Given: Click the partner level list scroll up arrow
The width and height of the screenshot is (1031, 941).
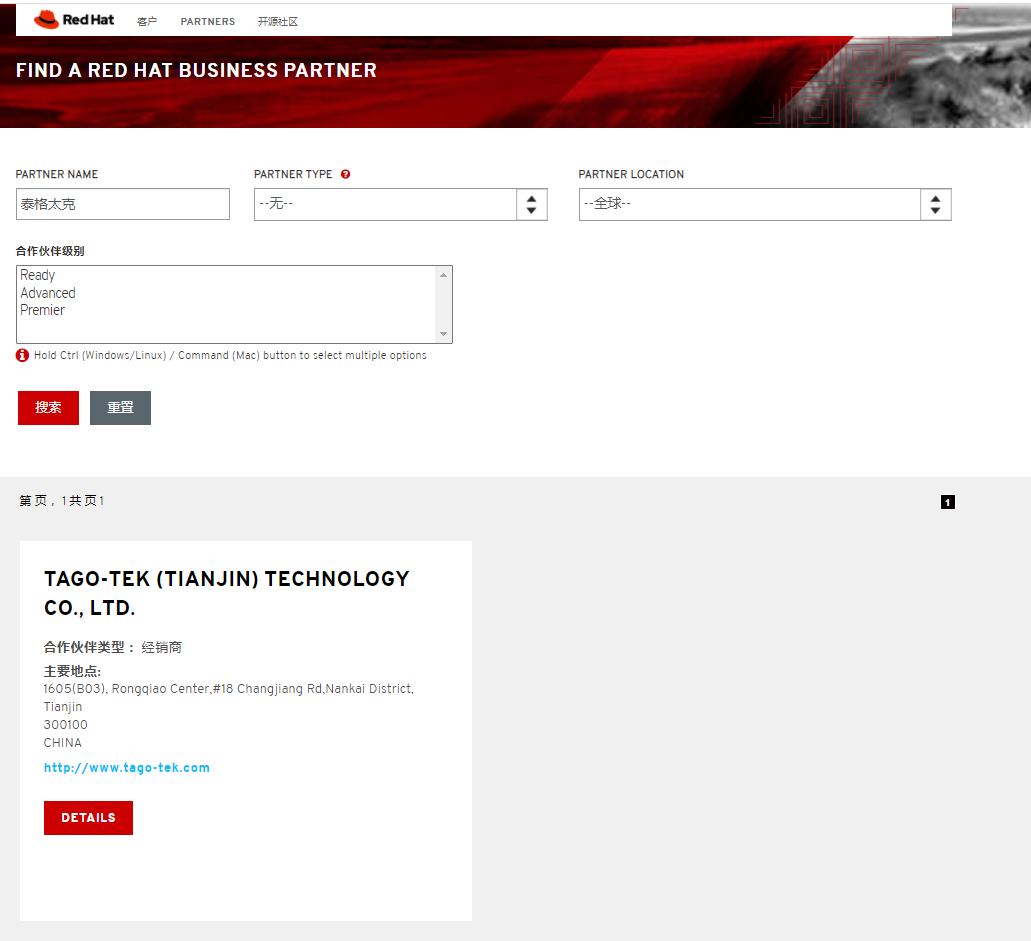Looking at the screenshot, I should [x=444, y=275].
